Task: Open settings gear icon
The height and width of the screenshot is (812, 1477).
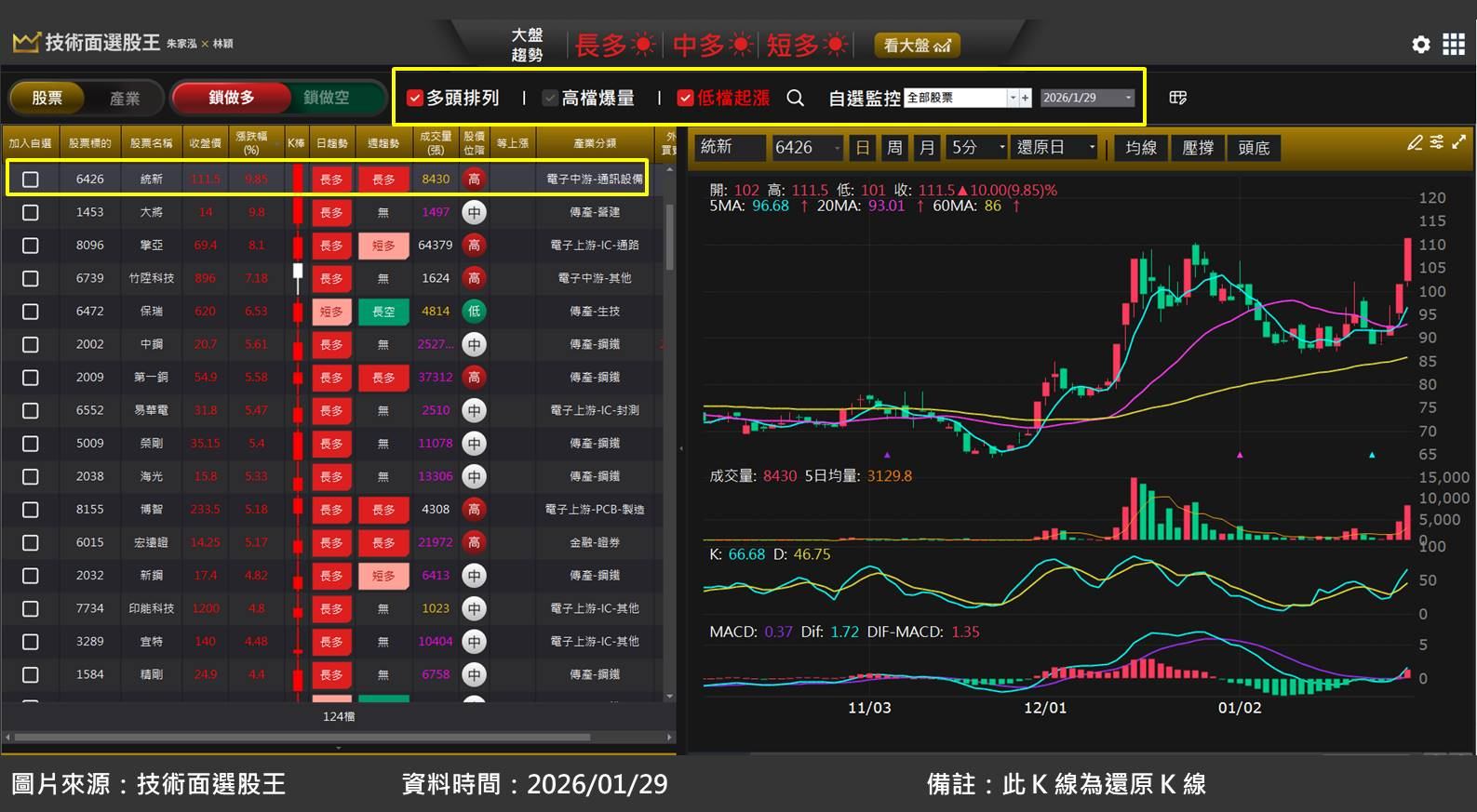Action: pyautogui.click(x=1420, y=45)
